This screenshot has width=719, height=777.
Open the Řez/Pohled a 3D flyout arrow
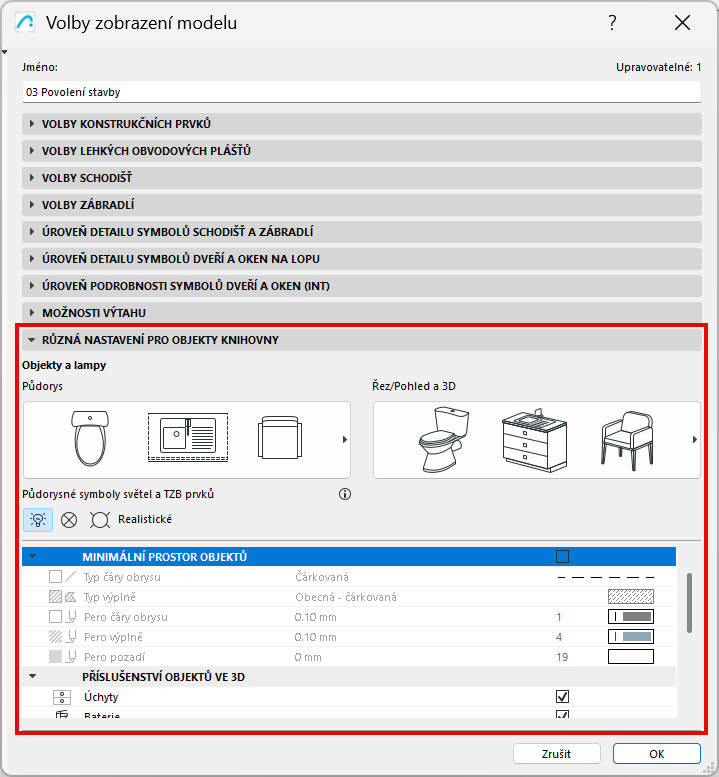[x=695, y=440]
